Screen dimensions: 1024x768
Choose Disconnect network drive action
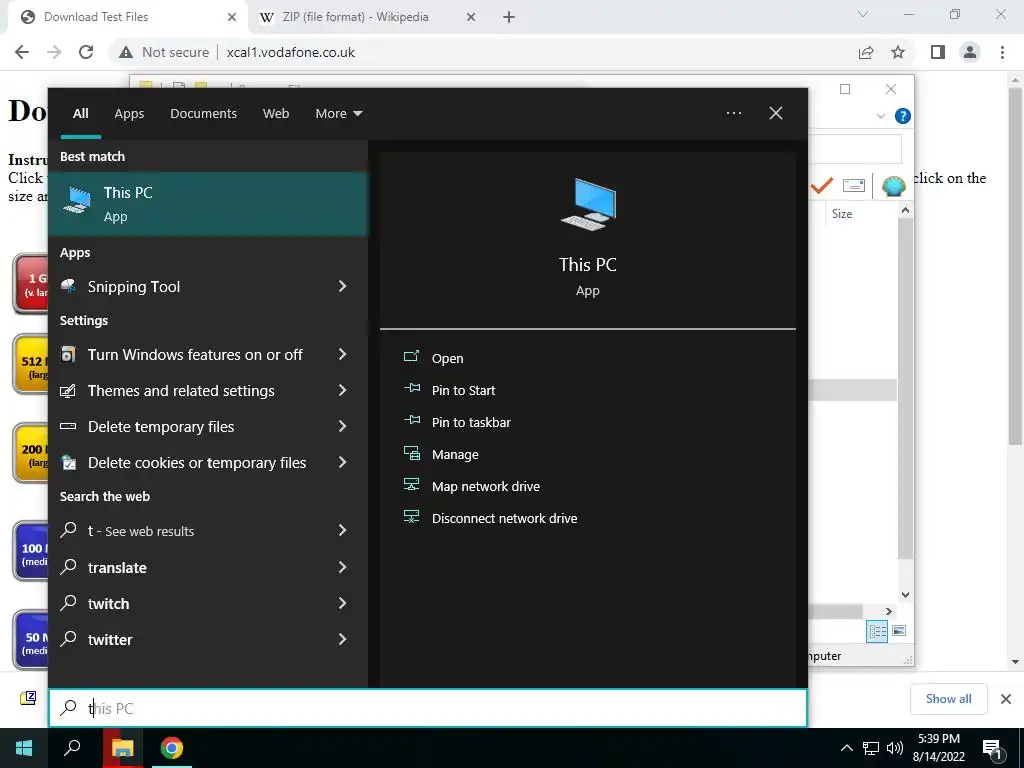pos(504,518)
